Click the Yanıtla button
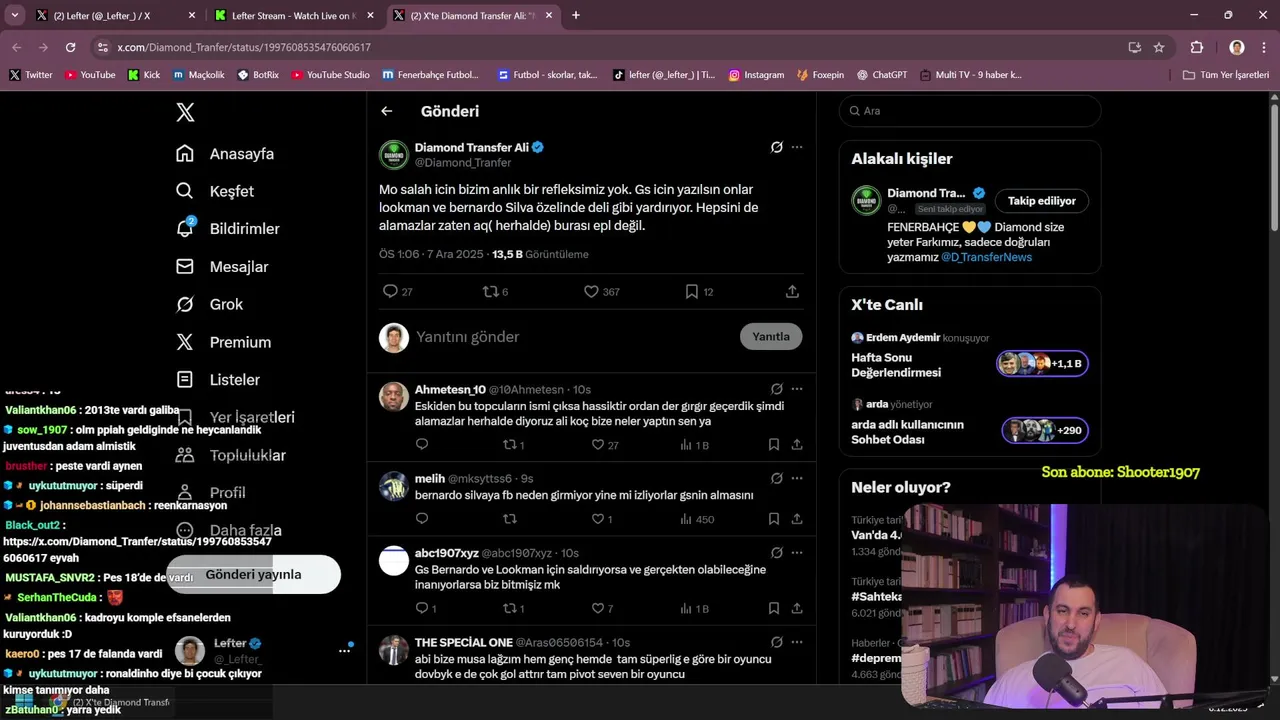The width and height of the screenshot is (1280, 720). (x=771, y=336)
